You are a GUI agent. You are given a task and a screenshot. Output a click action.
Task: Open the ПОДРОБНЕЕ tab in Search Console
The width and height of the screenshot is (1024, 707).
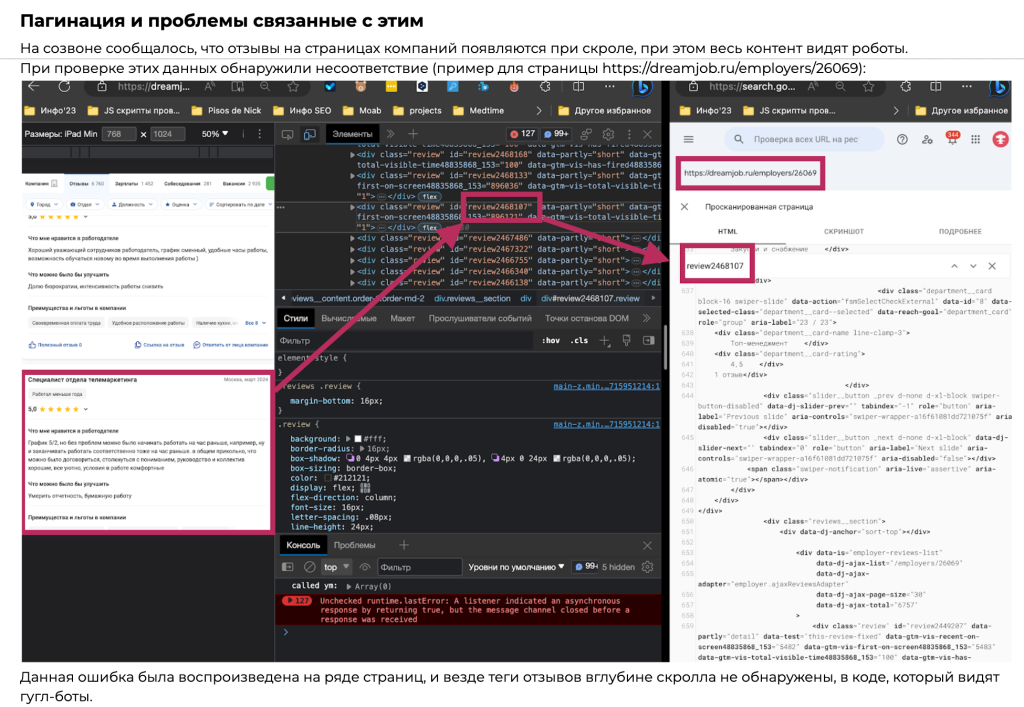pos(960,231)
